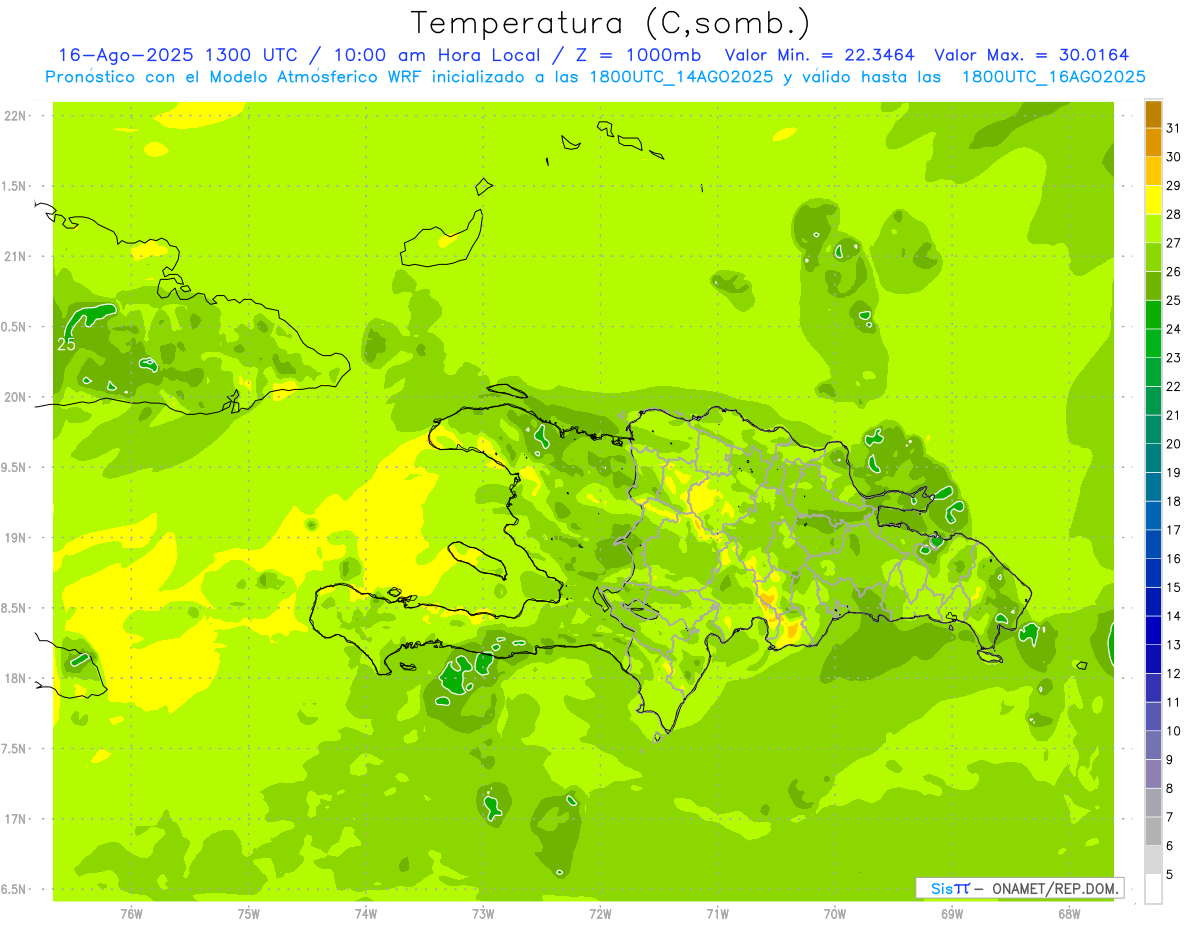
Task: Click the "74W" longitude axis label
Action: [366, 913]
